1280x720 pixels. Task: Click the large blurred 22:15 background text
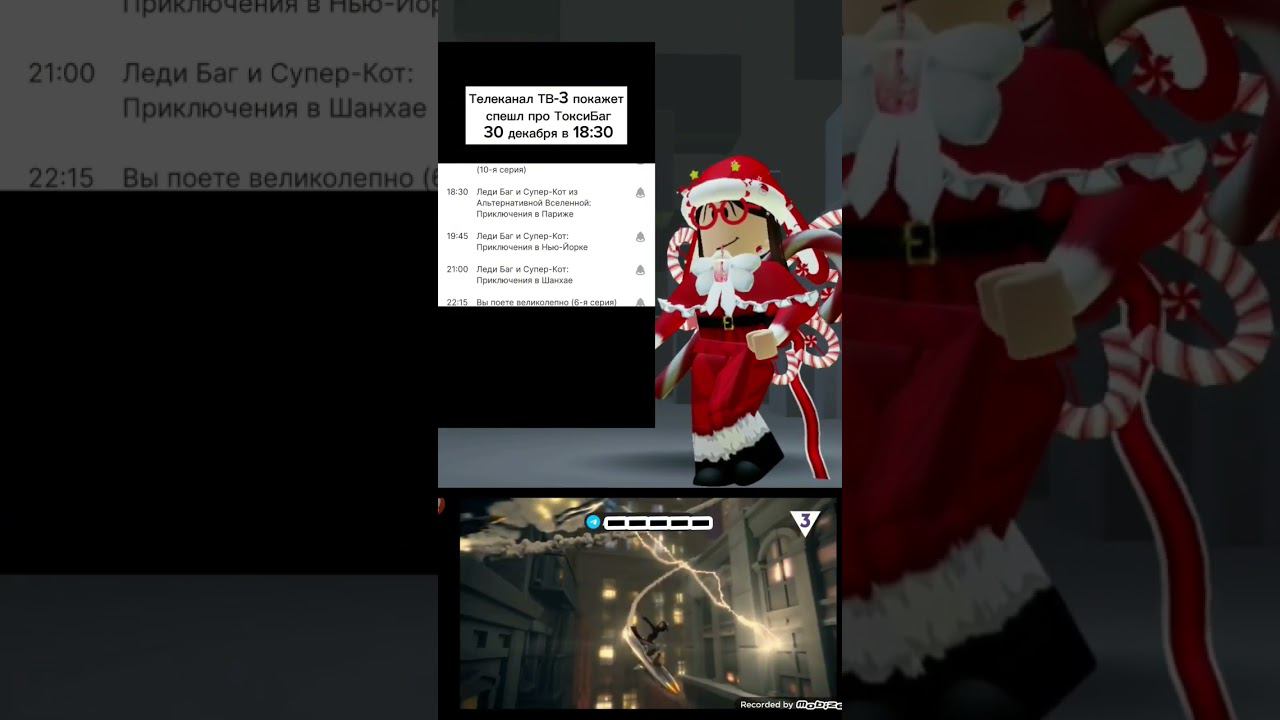pos(61,178)
